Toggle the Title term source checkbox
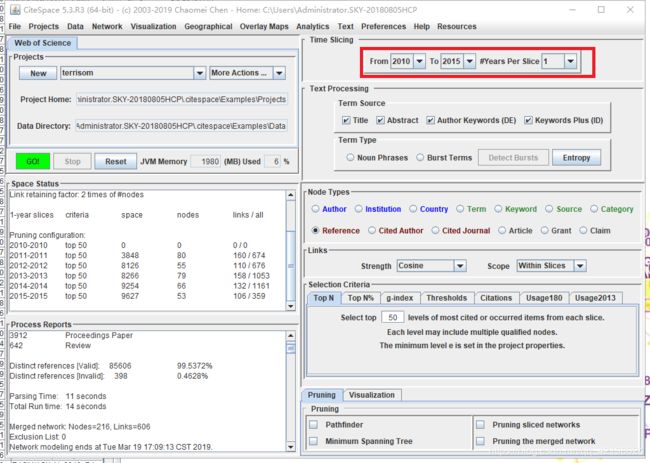The image size is (650, 463). (x=346, y=120)
